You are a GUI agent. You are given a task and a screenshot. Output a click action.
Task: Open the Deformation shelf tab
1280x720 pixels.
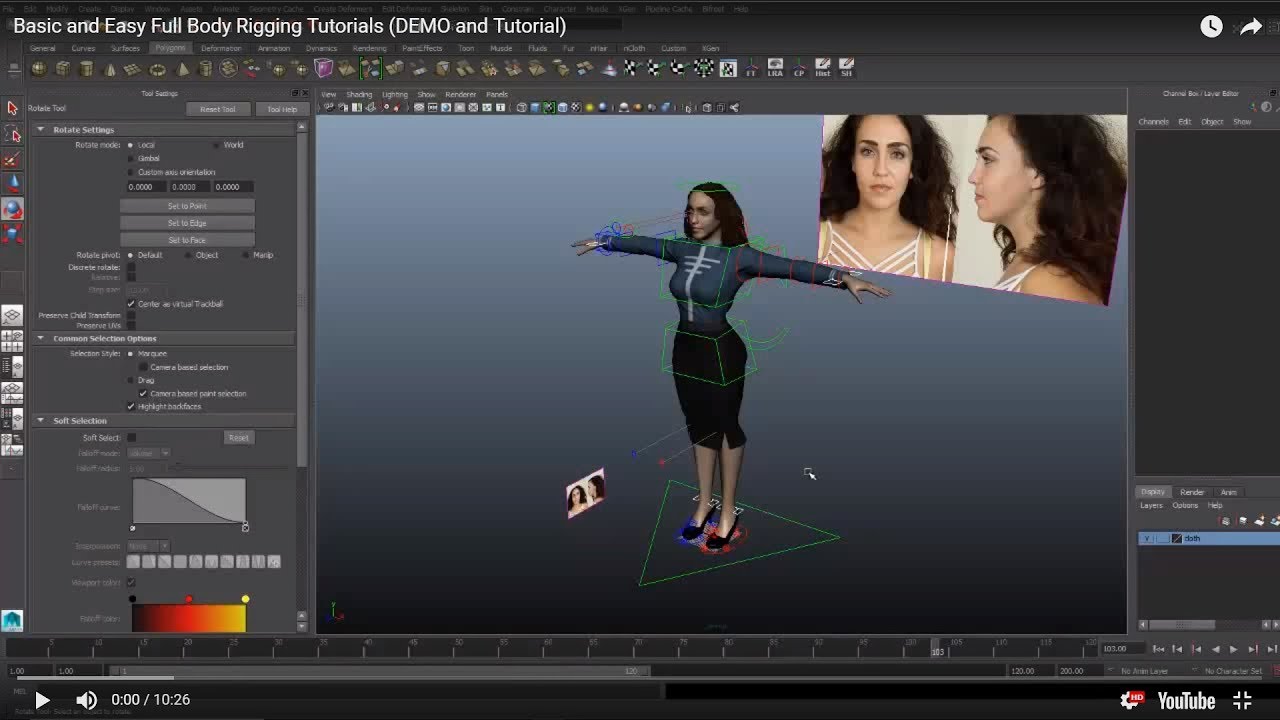pyautogui.click(x=221, y=48)
